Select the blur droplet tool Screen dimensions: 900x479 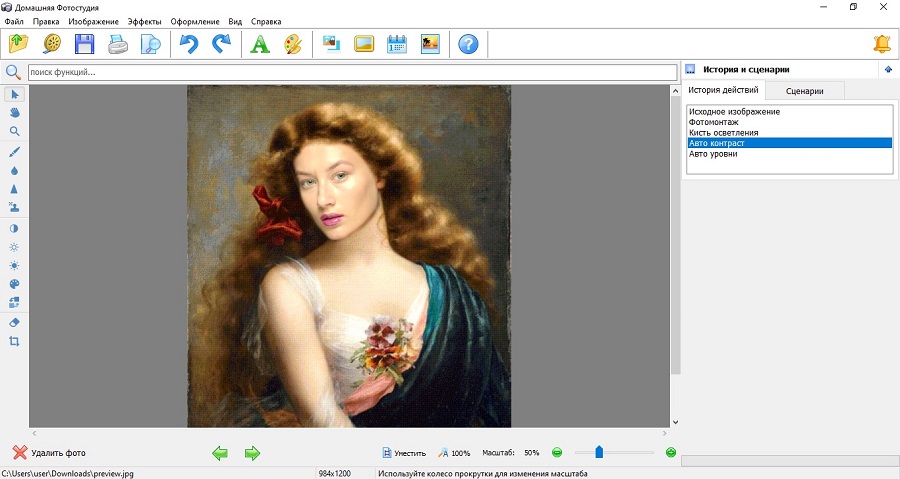tap(14, 171)
